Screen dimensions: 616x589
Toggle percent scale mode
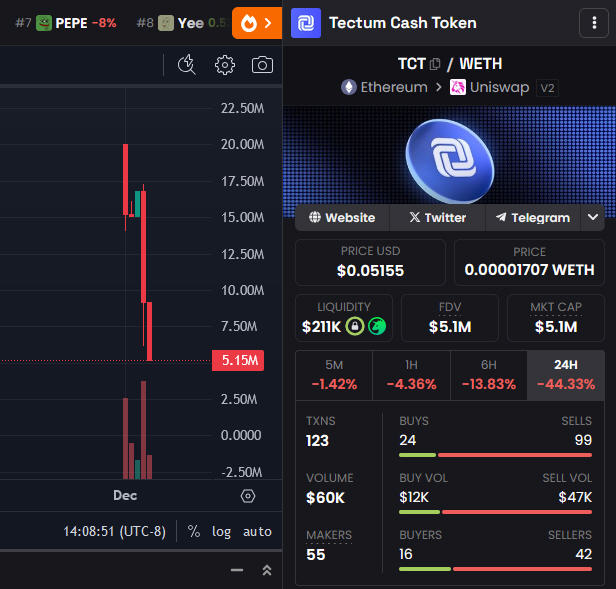coord(194,531)
